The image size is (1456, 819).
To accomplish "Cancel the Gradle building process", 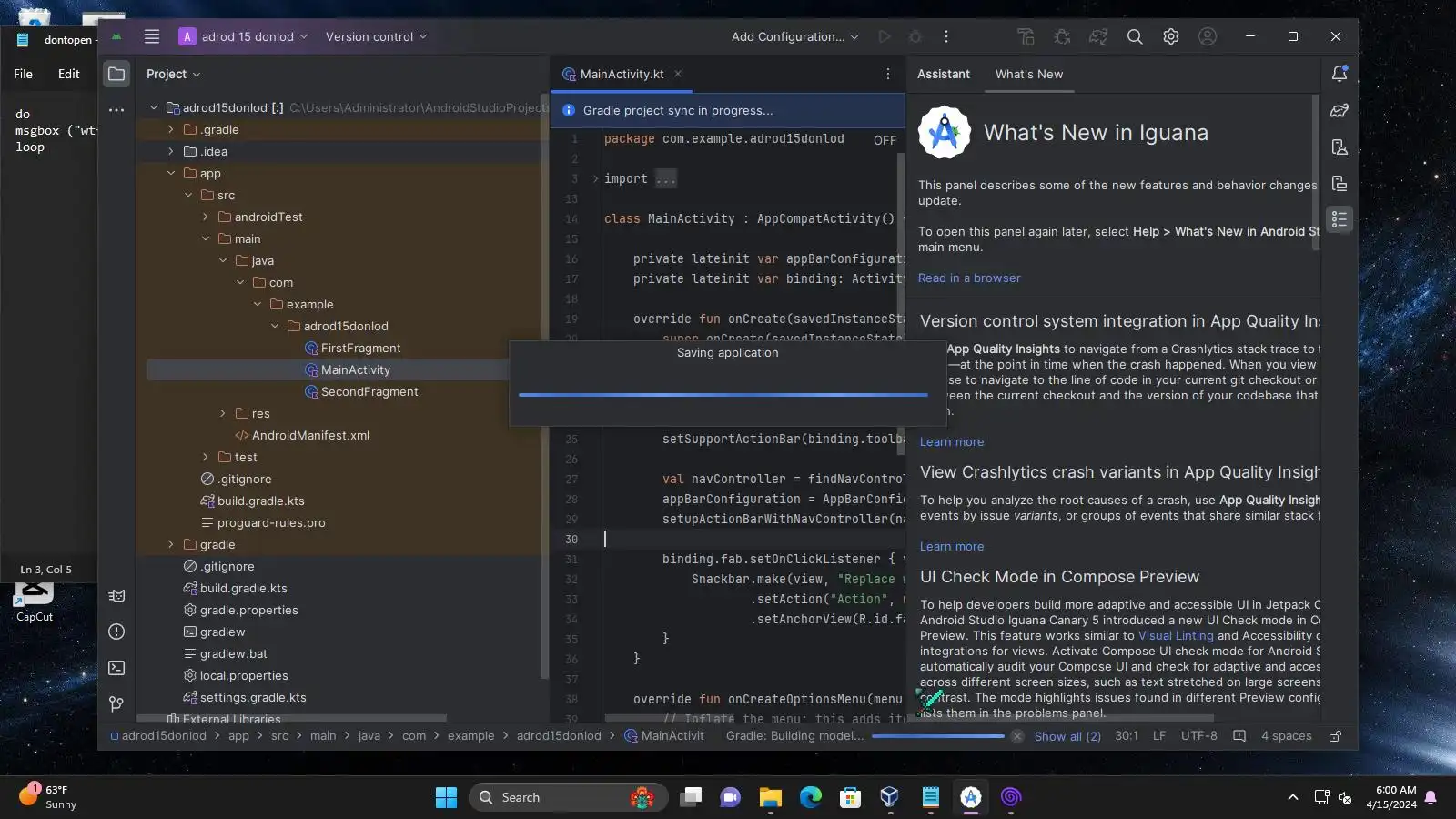I will [1017, 736].
